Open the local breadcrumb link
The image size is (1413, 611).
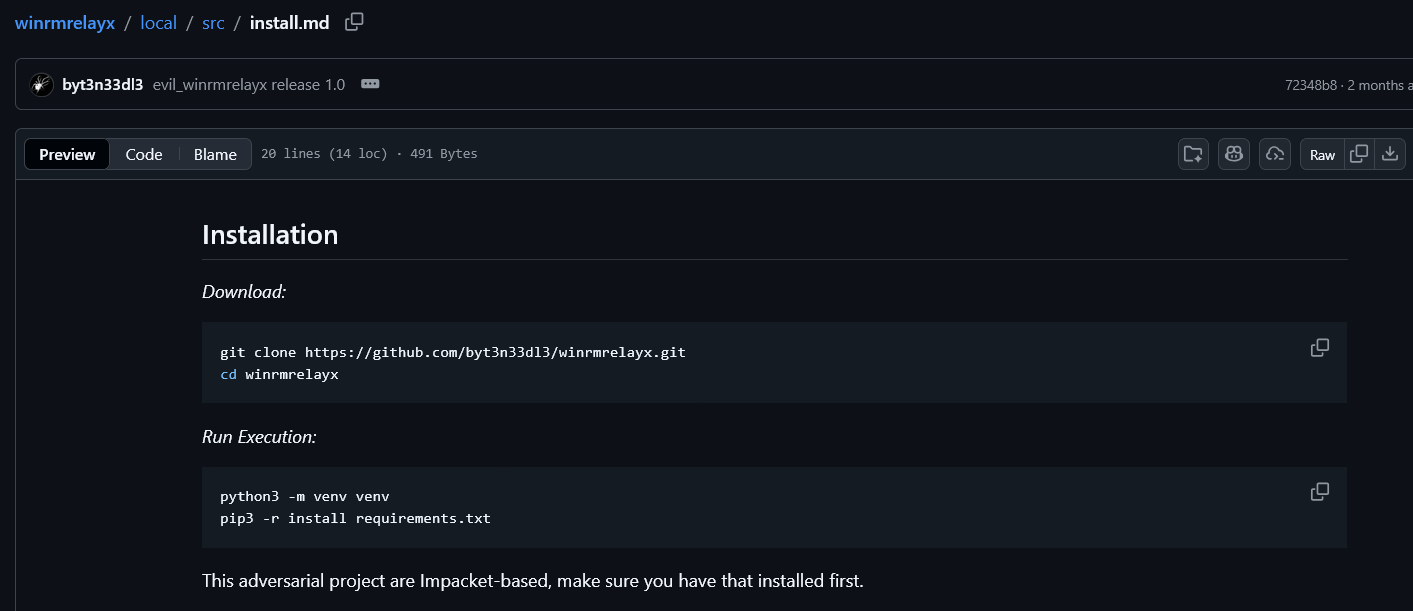[x=158, y=21]
